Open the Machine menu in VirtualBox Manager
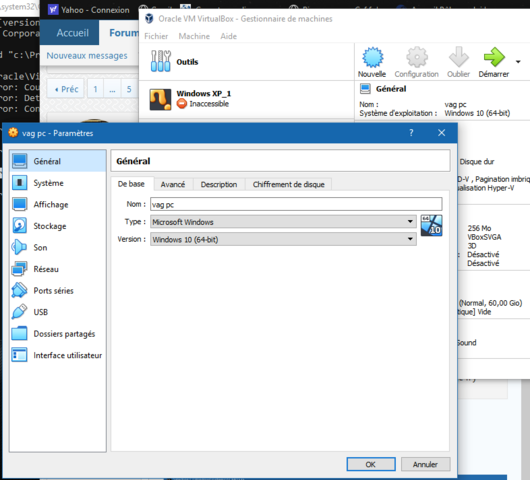530x480 pixels. point(194,36)
